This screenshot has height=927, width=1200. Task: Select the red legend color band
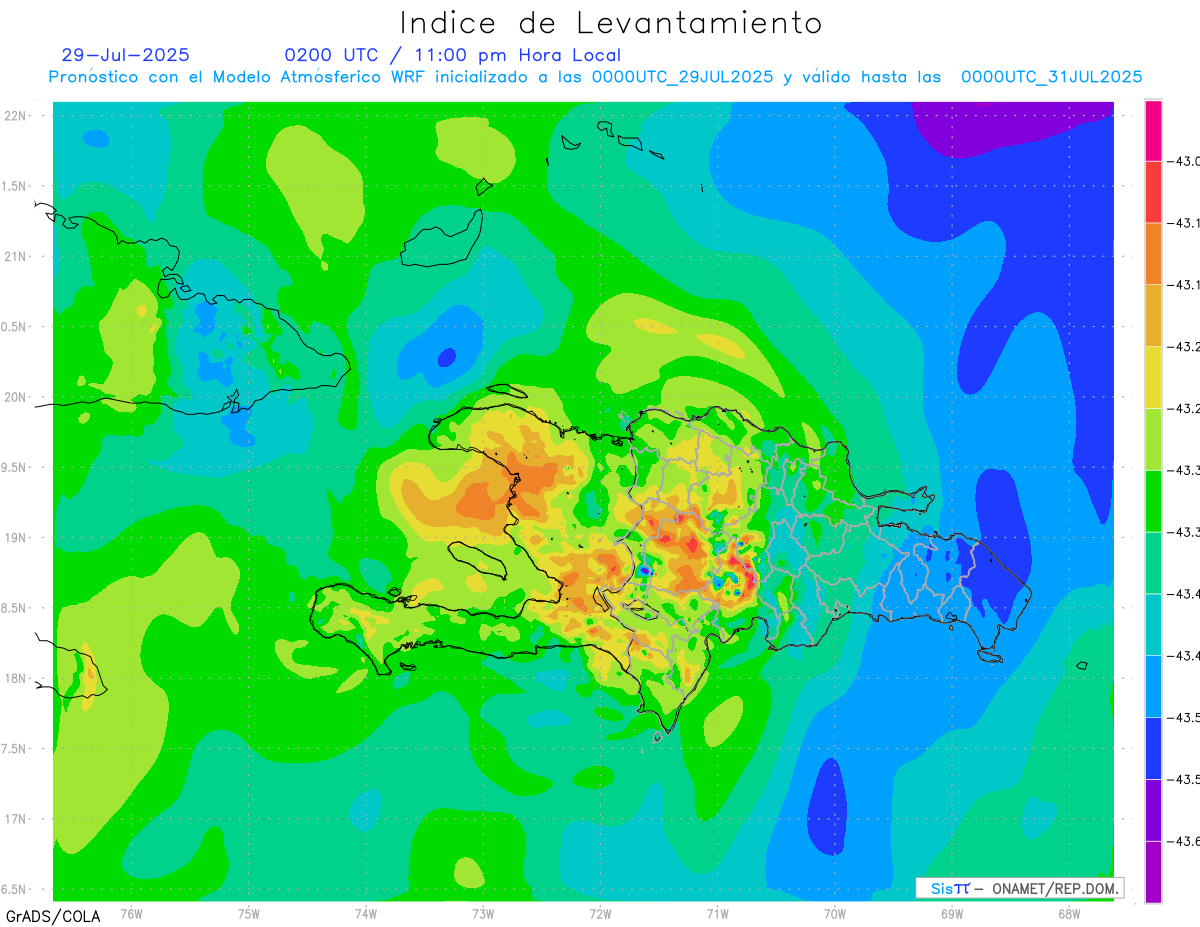pos(1153,192)
